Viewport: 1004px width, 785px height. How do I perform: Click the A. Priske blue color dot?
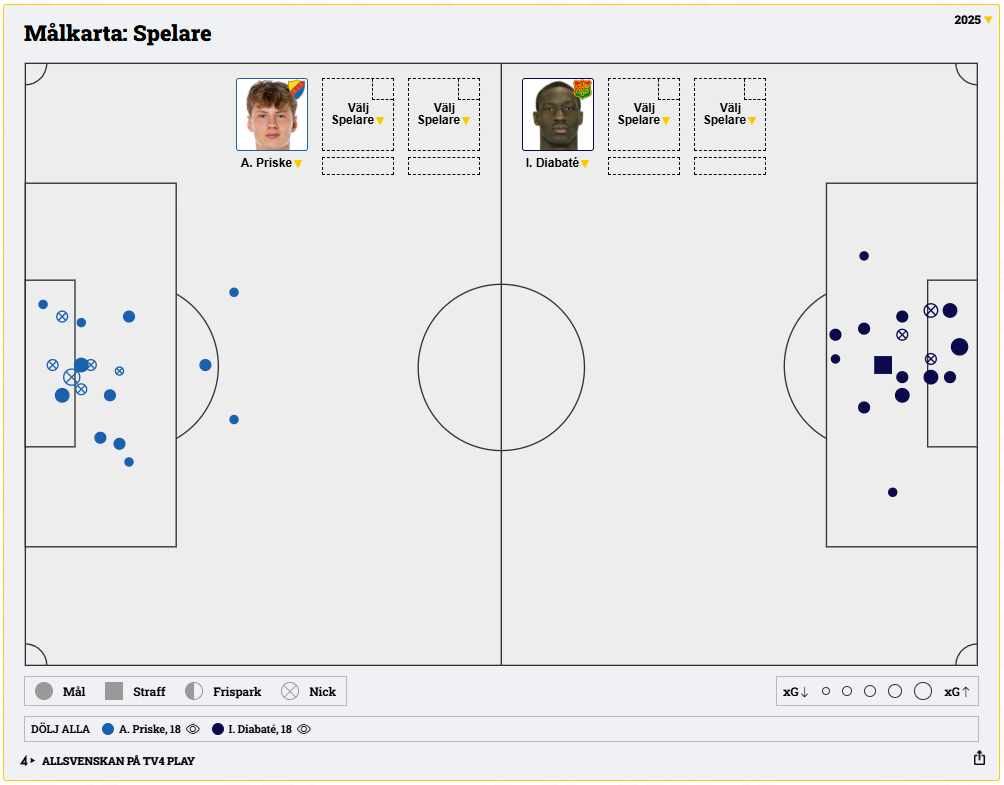pos(108,729)
